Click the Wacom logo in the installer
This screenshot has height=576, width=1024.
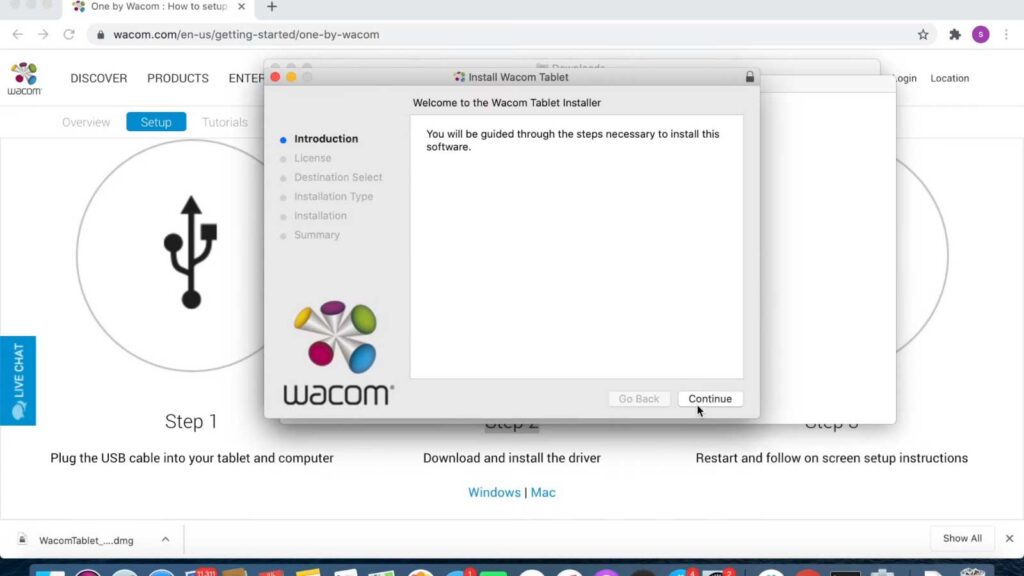tap(338, 353)
